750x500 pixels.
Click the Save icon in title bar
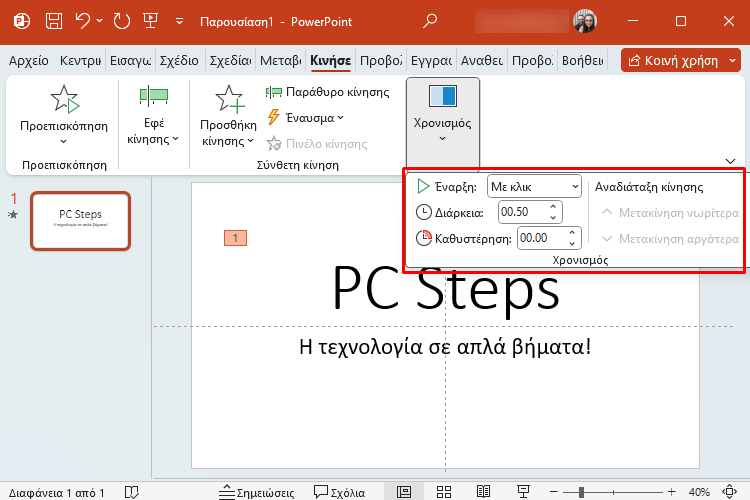54,21
